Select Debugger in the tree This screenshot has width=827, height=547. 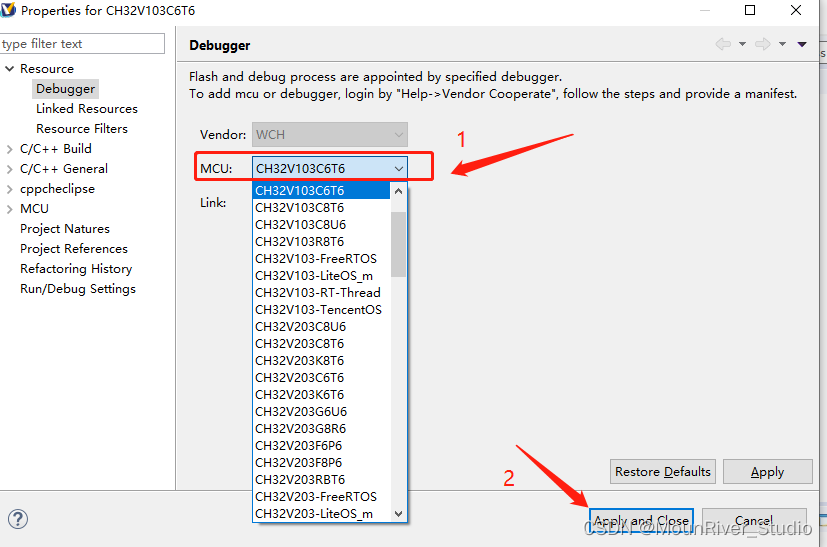click(65, 89)
